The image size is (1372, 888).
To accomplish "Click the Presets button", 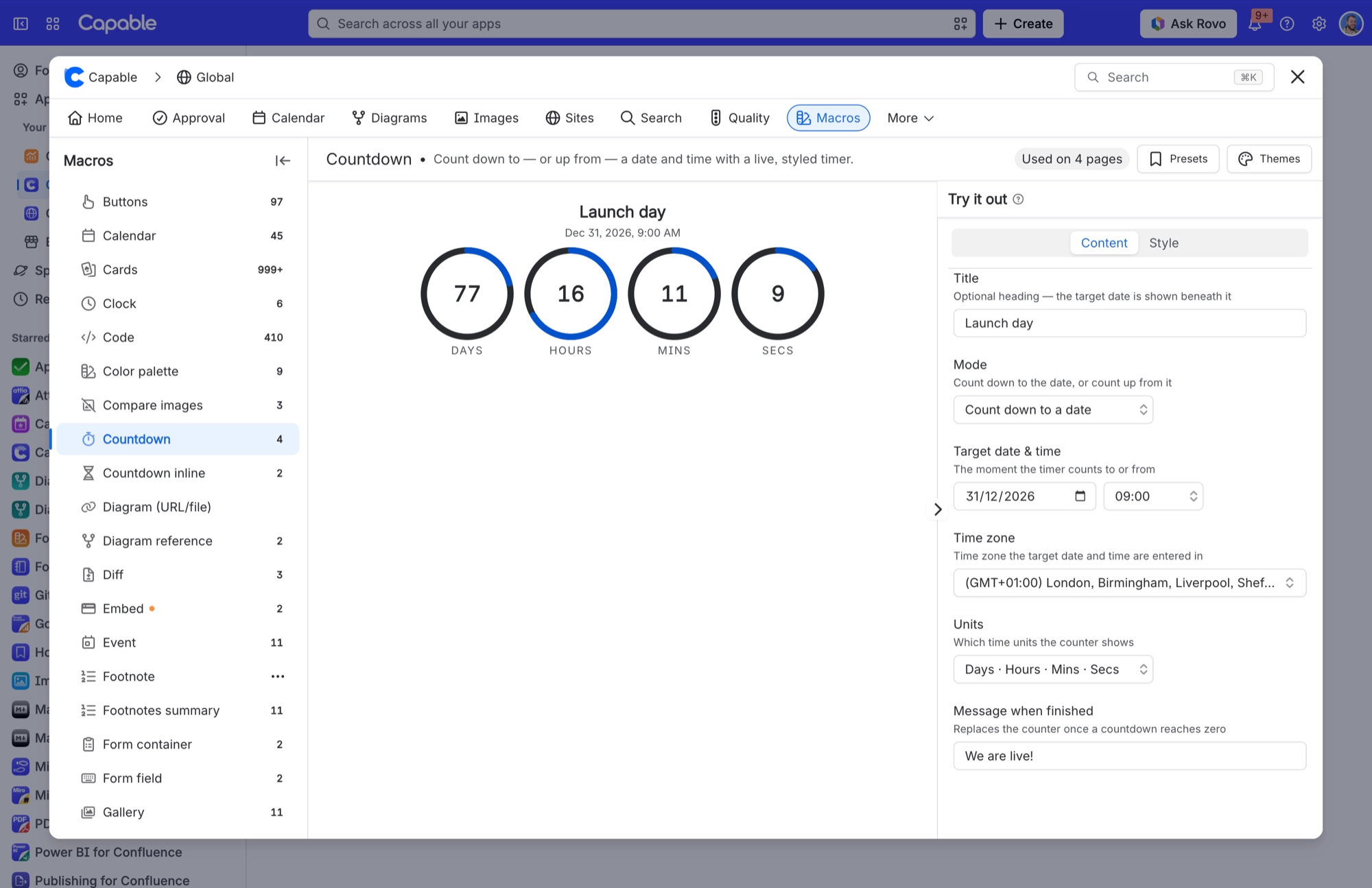I will tap(1178, 159).
